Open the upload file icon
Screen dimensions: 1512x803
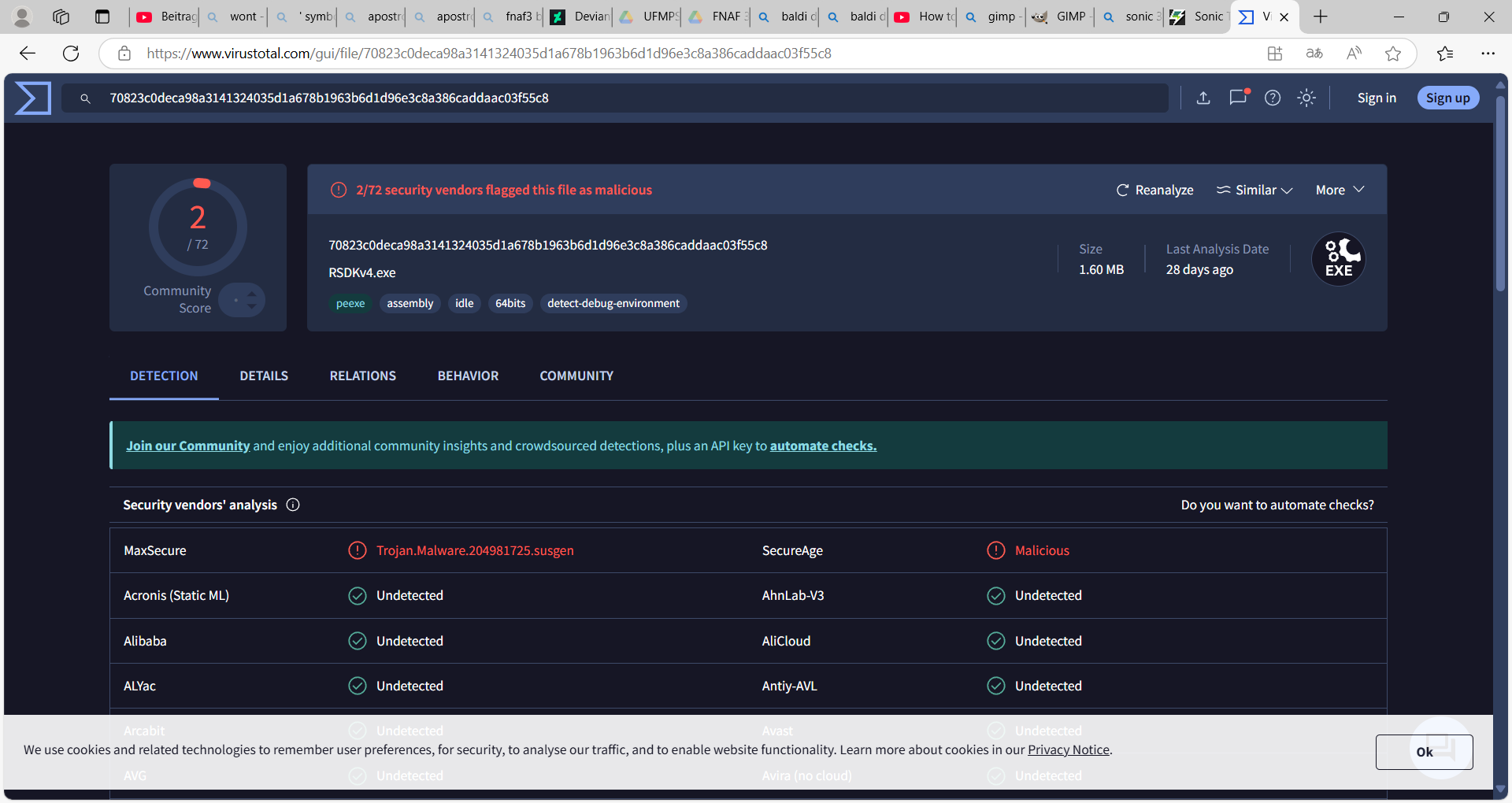(x=1203, y=98)
